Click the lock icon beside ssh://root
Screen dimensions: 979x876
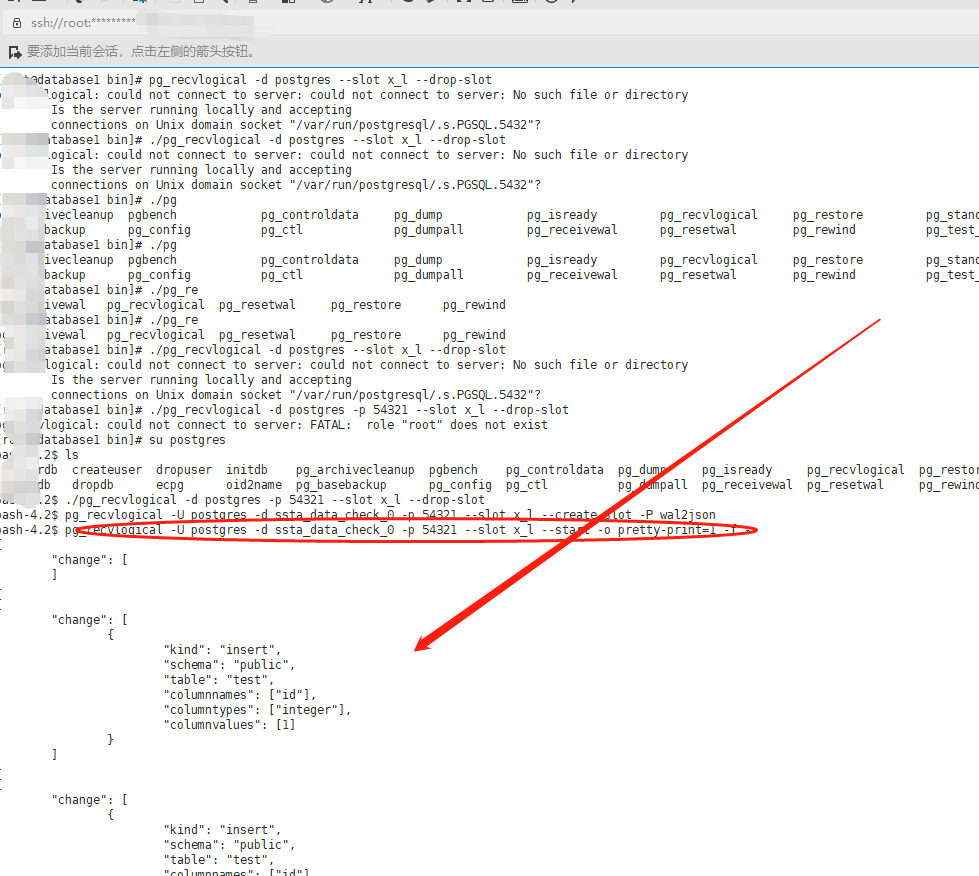[17, 23]
